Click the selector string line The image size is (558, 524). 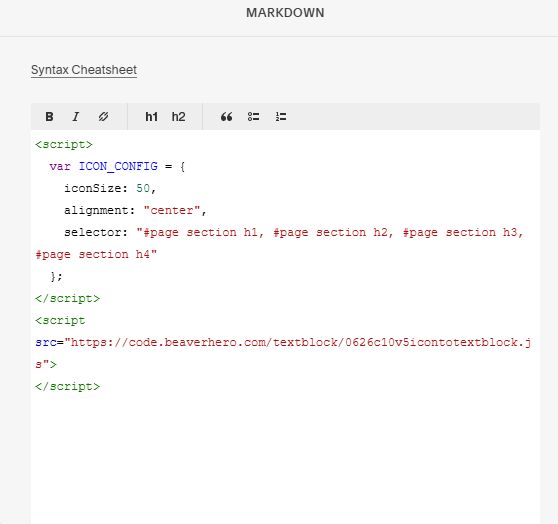point(294,232)
